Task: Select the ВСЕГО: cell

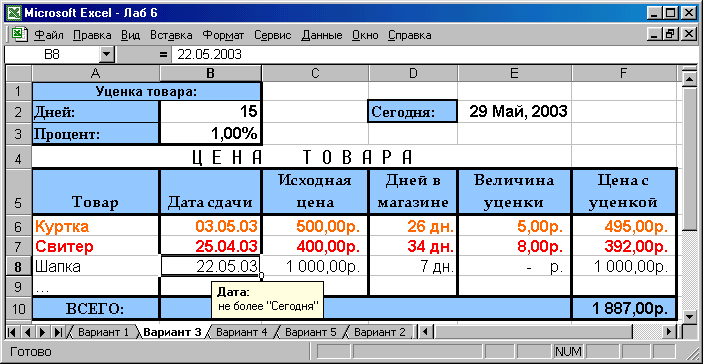Action: (x=95, y=308)
